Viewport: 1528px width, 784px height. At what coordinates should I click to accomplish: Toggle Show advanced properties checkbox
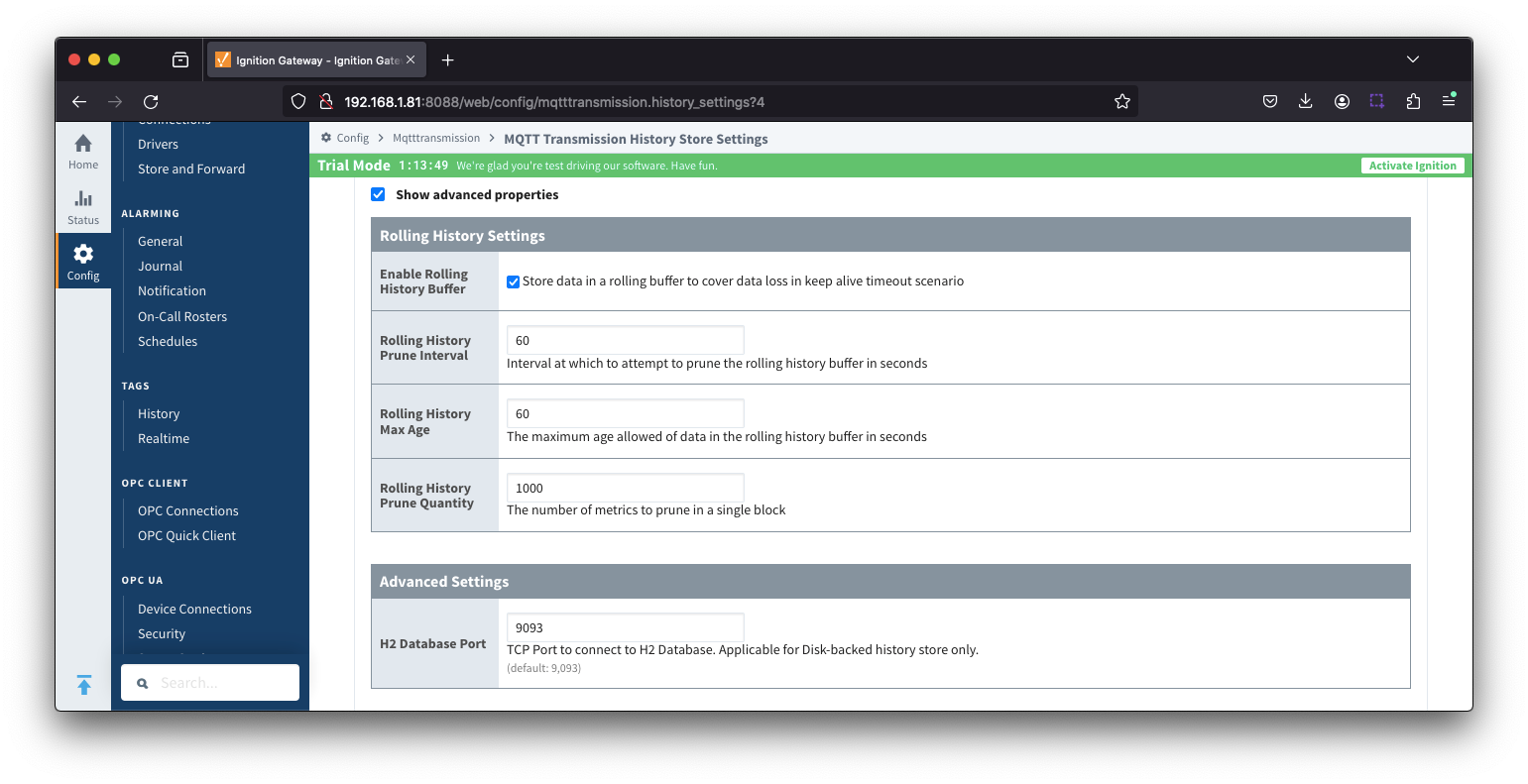378,194
